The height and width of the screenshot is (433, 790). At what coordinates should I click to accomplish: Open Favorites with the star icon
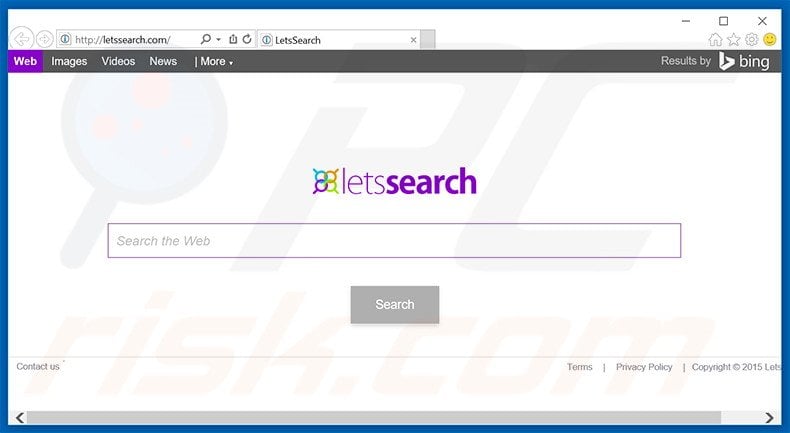[734, 39]
